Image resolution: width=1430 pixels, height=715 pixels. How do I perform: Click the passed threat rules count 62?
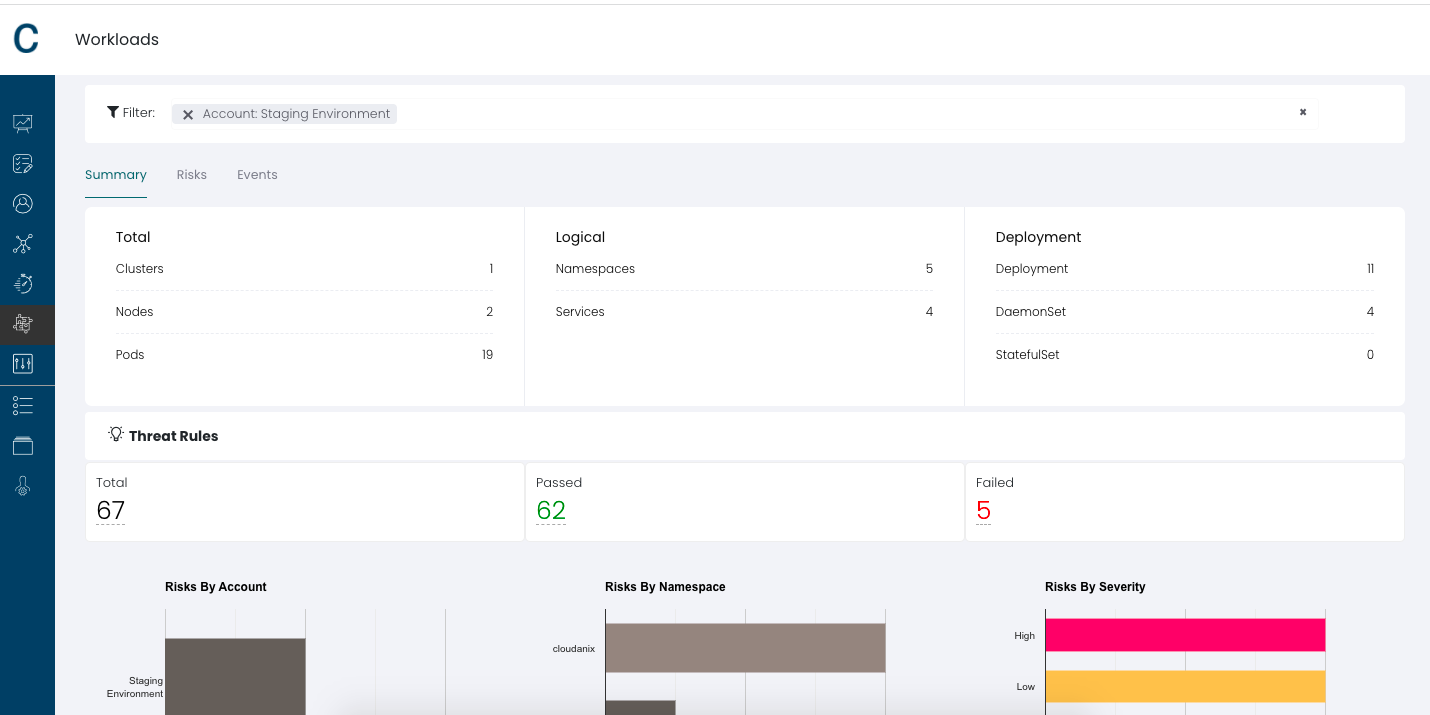tap(551, 511)
